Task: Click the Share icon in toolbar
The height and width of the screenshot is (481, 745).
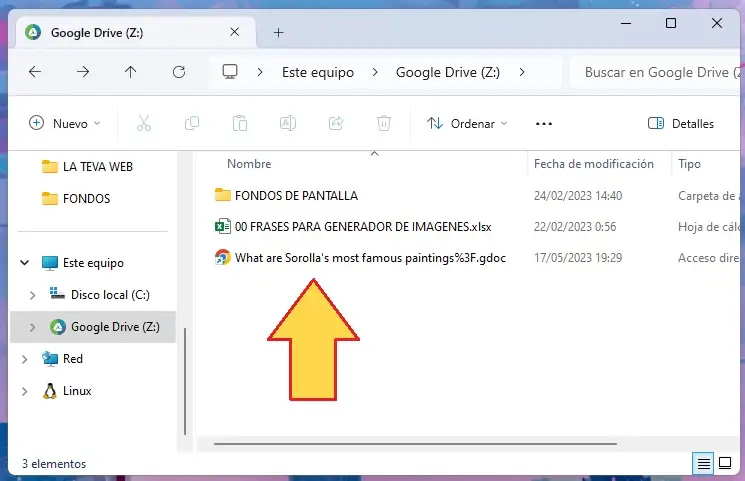Action: [x=336, y=124]
